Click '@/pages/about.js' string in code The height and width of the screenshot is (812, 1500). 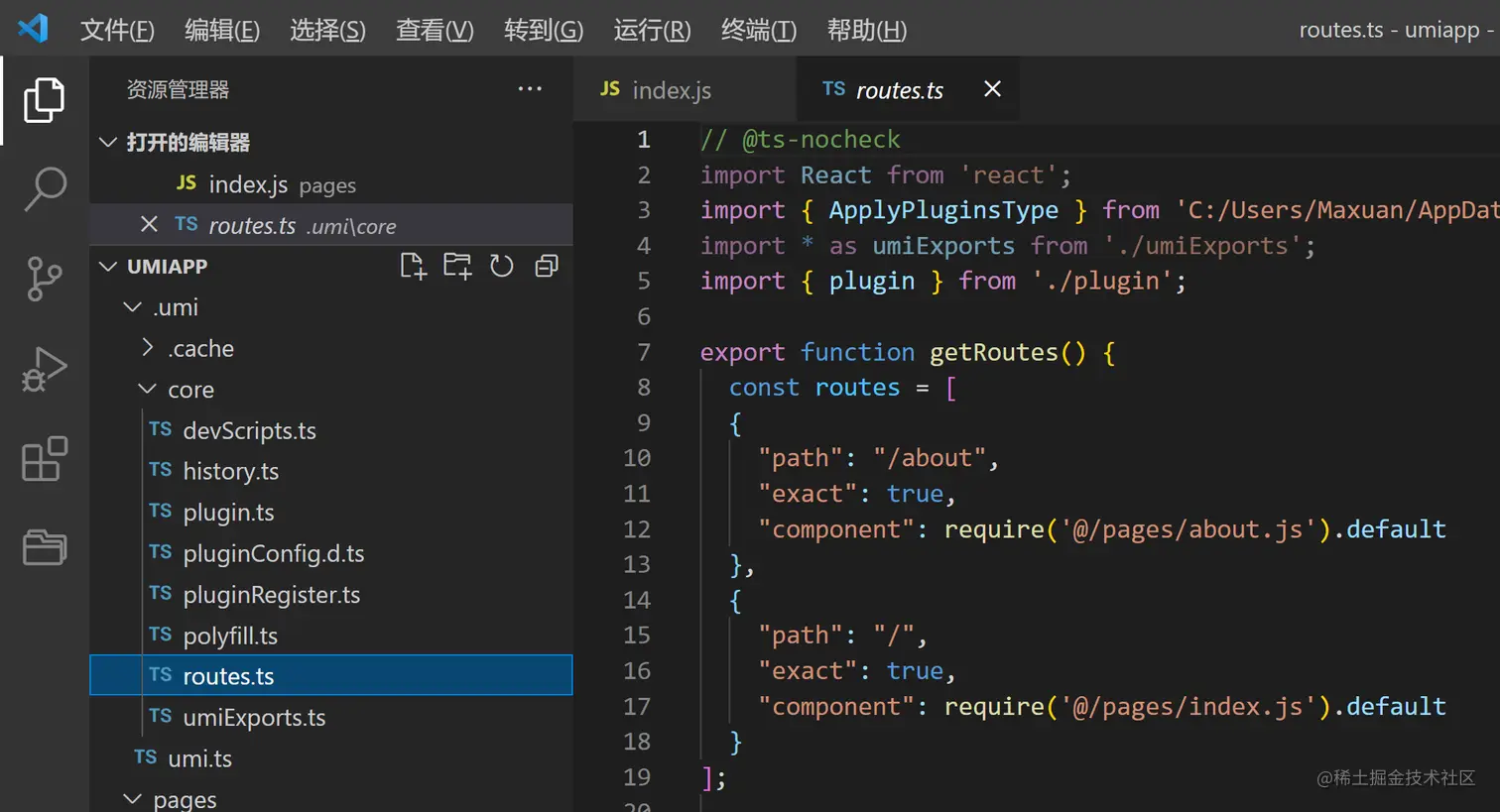click(1188, 529)
